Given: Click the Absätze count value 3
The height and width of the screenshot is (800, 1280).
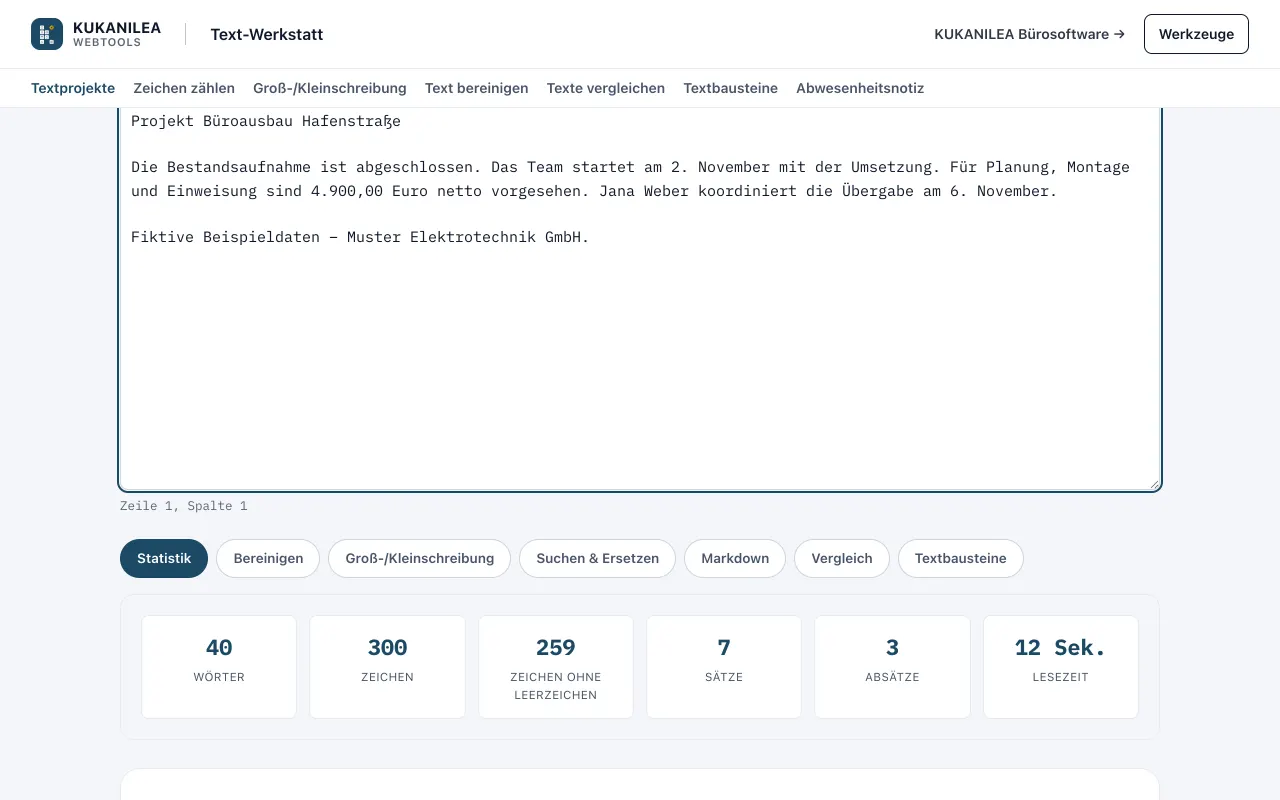Looking at the screenshot, I should coord(892,648).
